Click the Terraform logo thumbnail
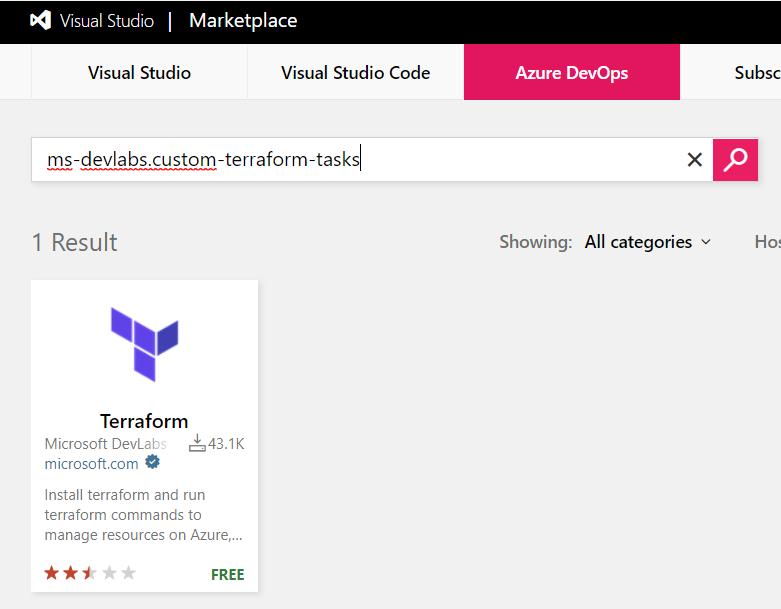 click(144, 345)
